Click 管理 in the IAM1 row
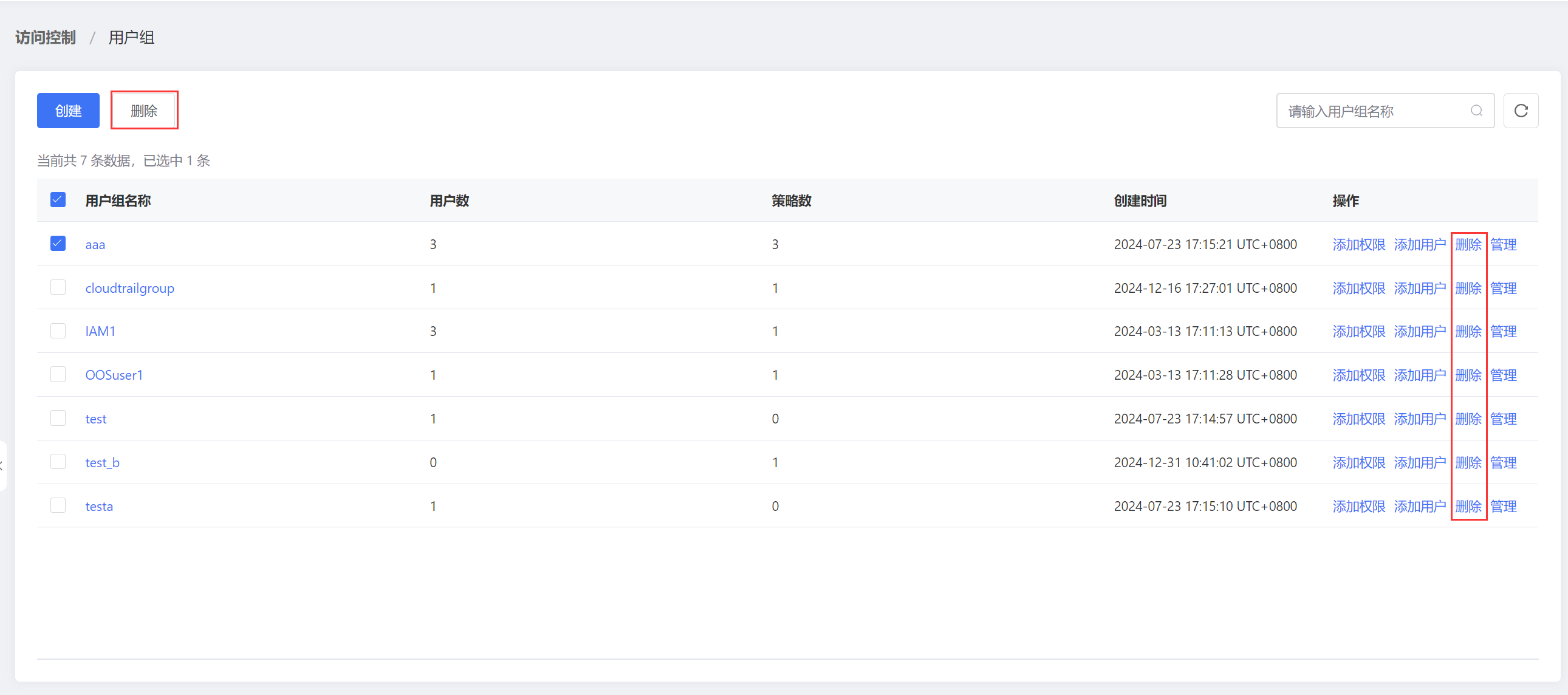Screen dimensions: 1568x695 click(x=1503, y=332)
